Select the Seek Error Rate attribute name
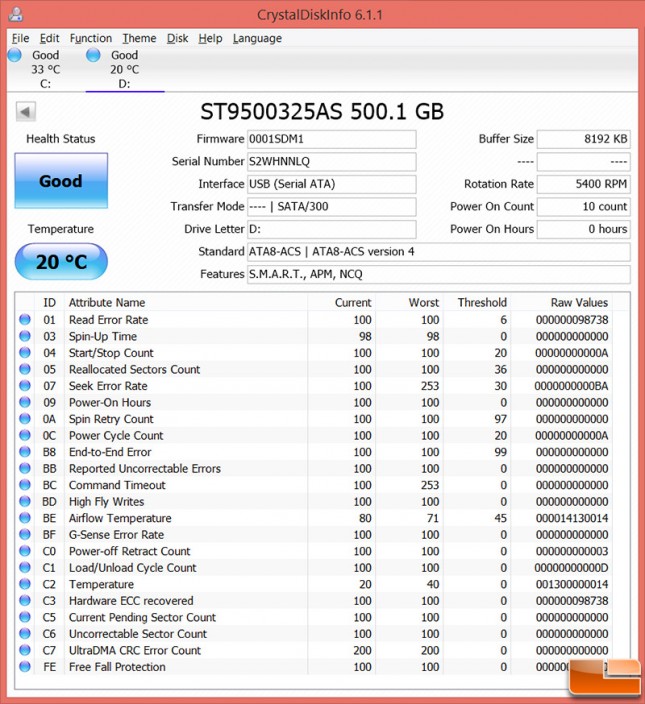The width and height of the screenshot is (645, 704). (x=108, y=386)
